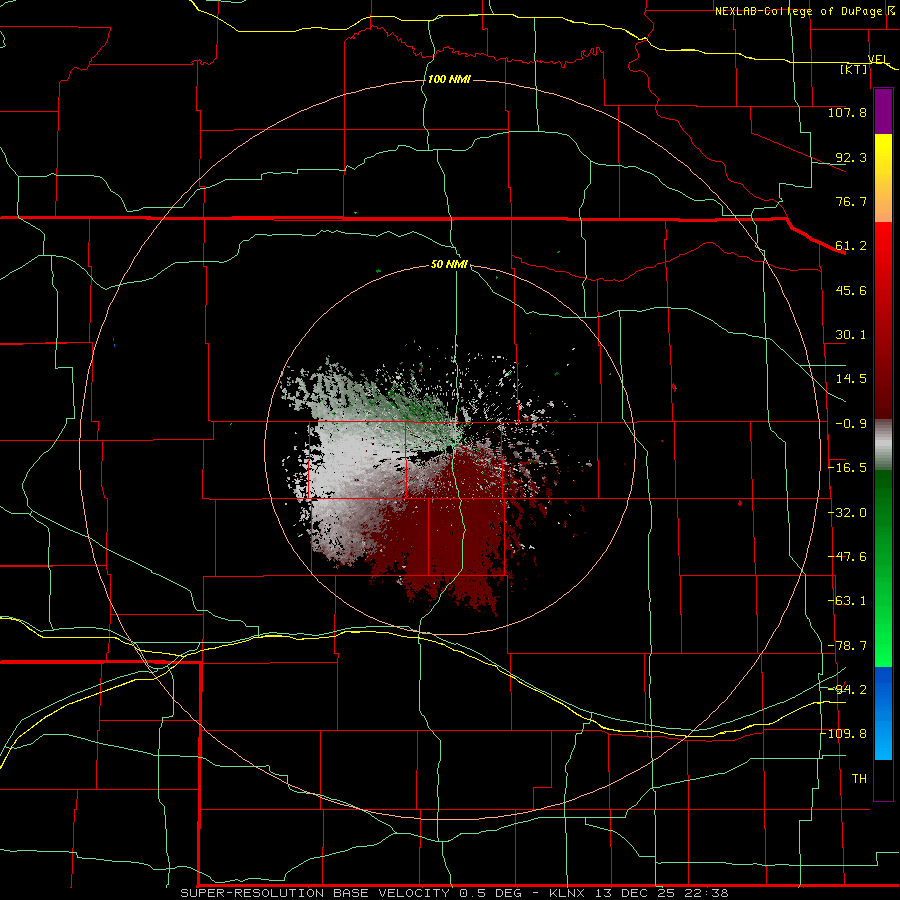Click the 14.5 legend value
900x900 pixels.
click(851, 379)
